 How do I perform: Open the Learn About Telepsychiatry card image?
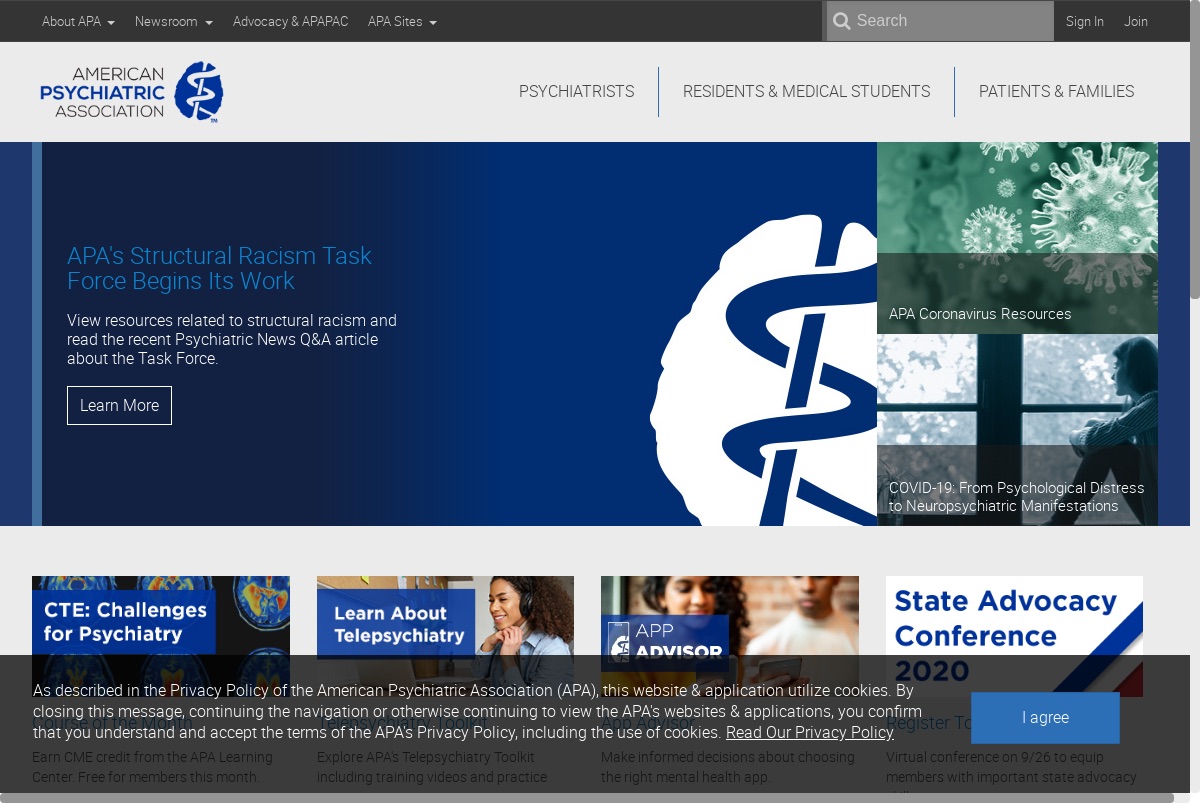tap(445, 636)
